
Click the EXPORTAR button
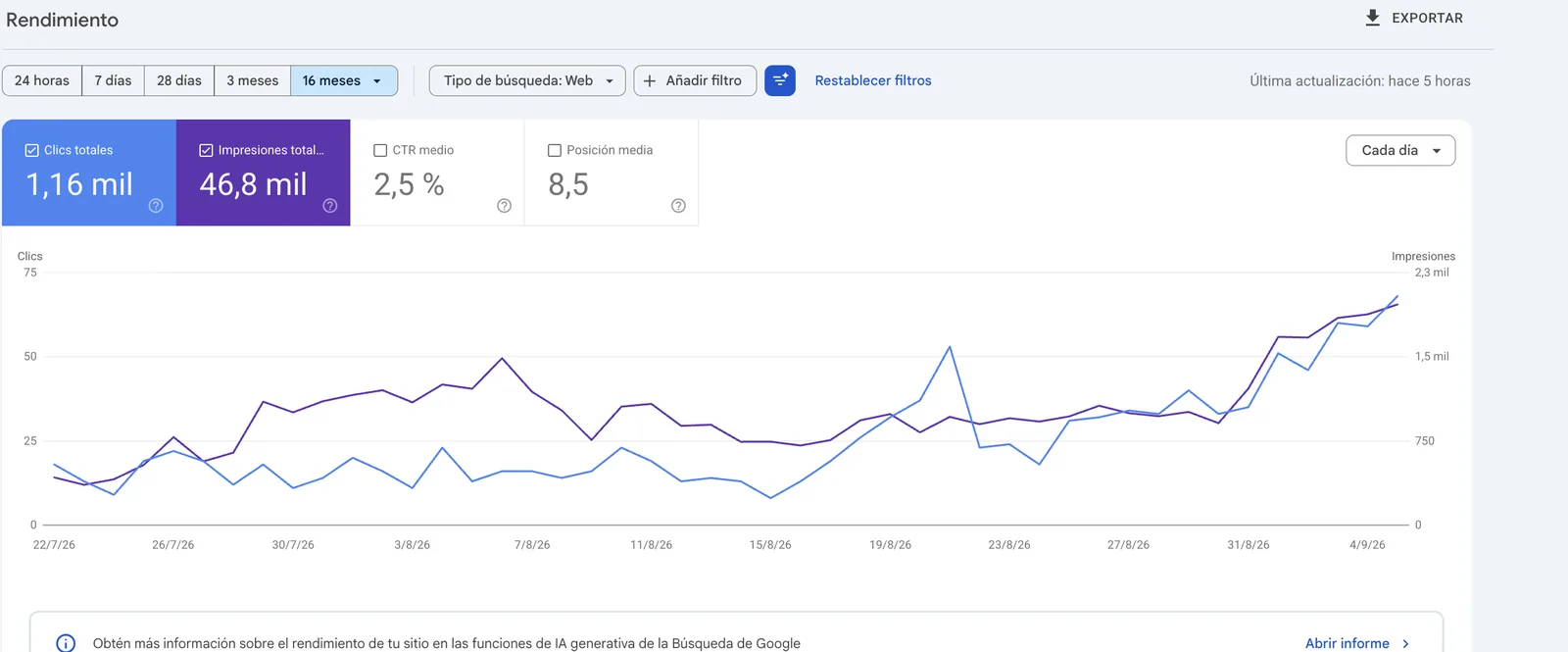click(x=1414, y=18)
